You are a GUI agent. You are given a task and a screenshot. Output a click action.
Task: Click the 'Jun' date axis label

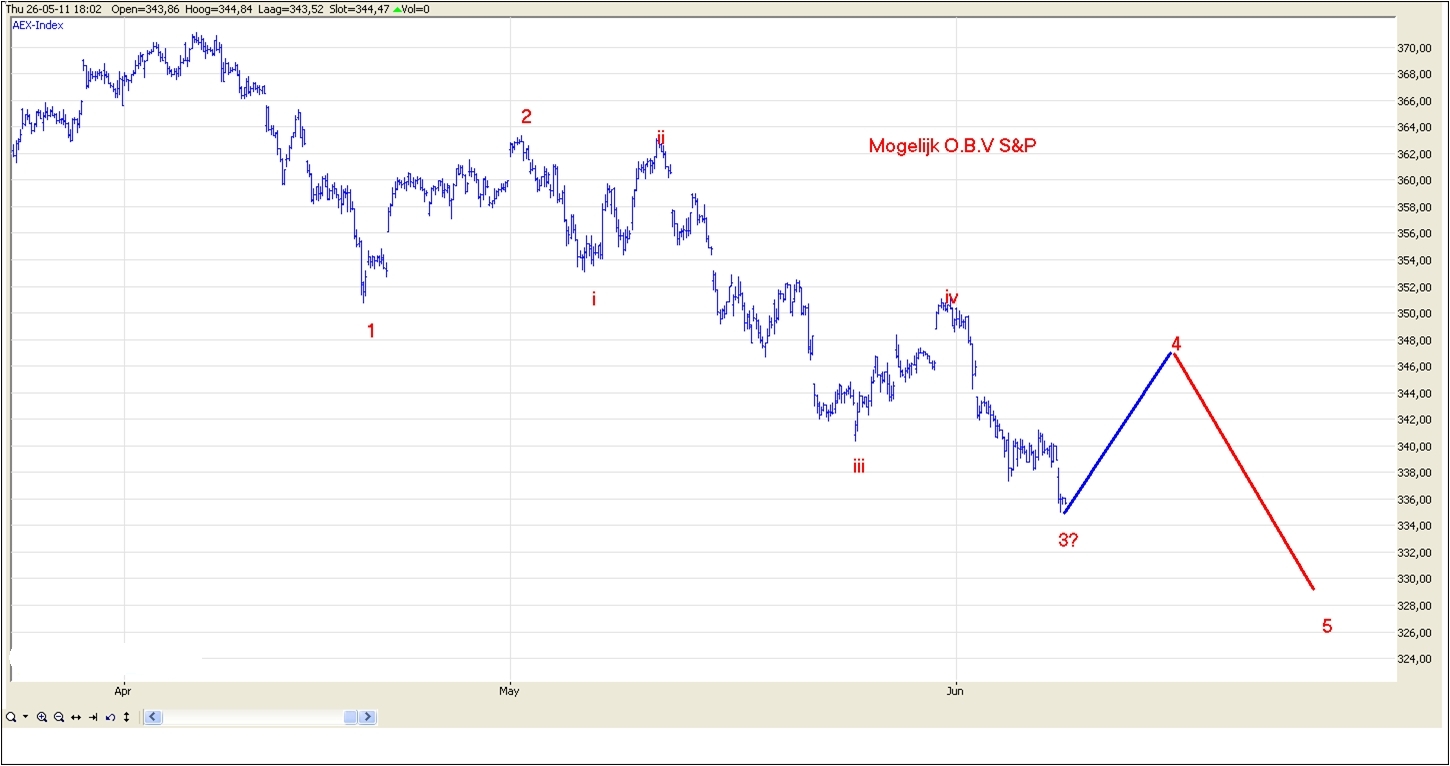click(955, 690)
